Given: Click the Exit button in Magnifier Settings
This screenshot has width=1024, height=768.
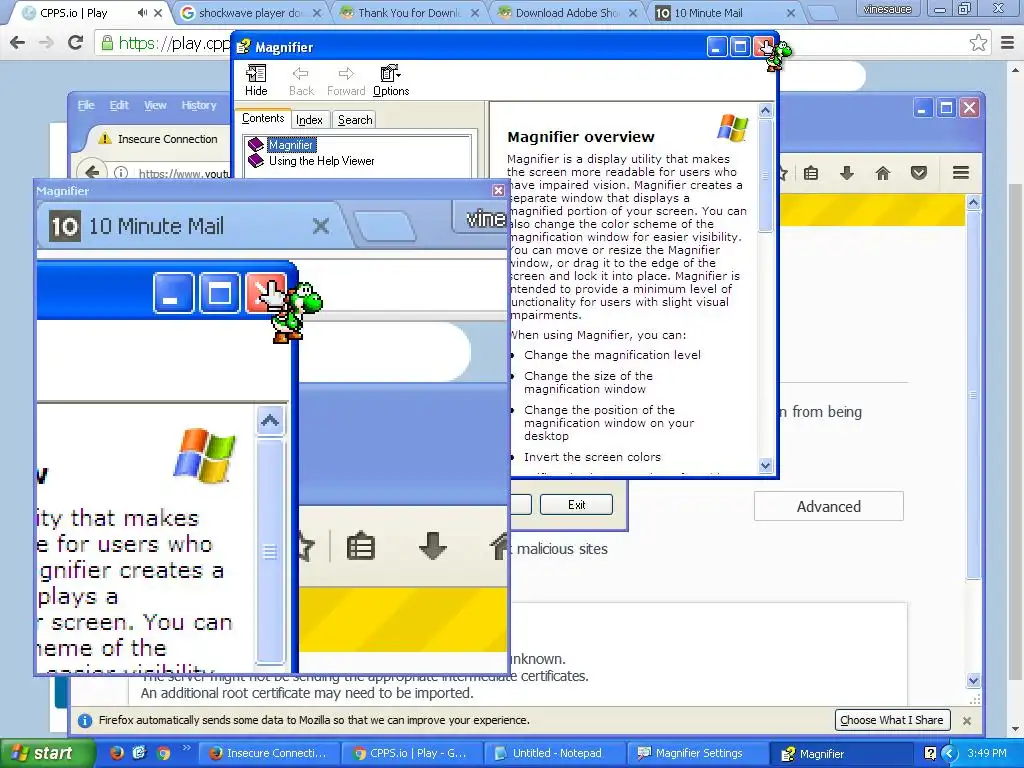Looking at the screenshot, I should click(576, 505).
